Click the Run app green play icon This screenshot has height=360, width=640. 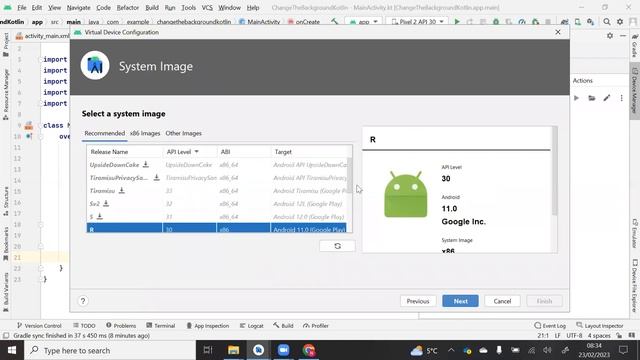(x=457, y=22)
